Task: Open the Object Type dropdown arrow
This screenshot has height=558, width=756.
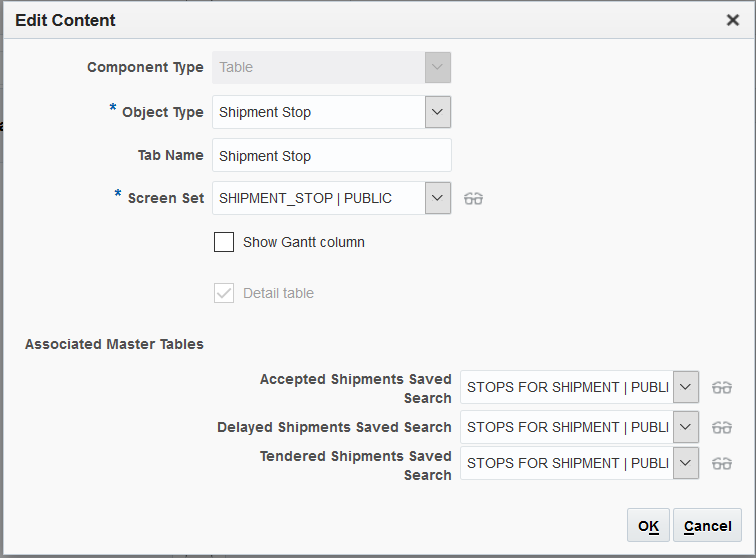Action: [x=438, y=112]
